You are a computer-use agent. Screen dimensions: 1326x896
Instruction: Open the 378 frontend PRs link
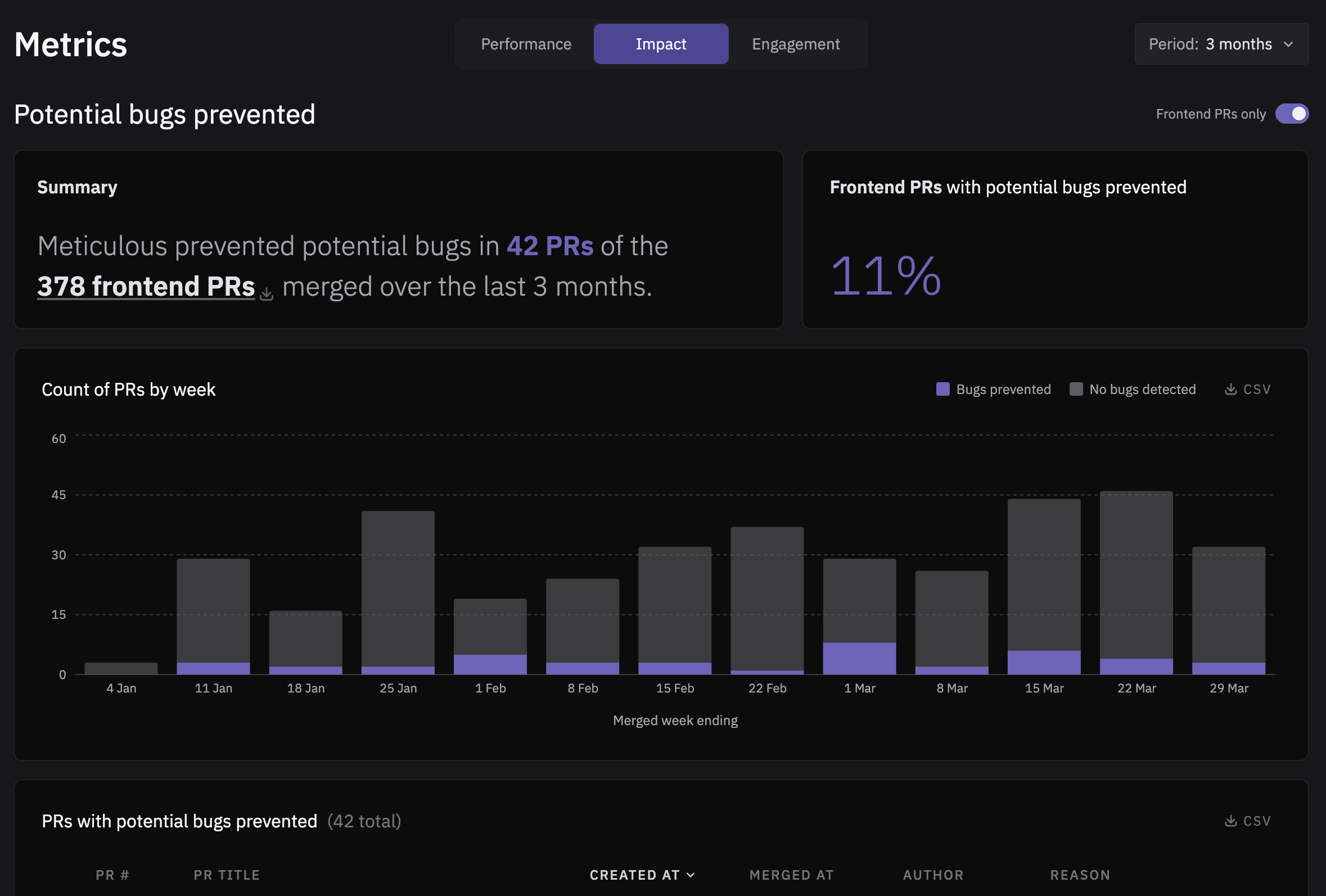click(x=146, y=286)
